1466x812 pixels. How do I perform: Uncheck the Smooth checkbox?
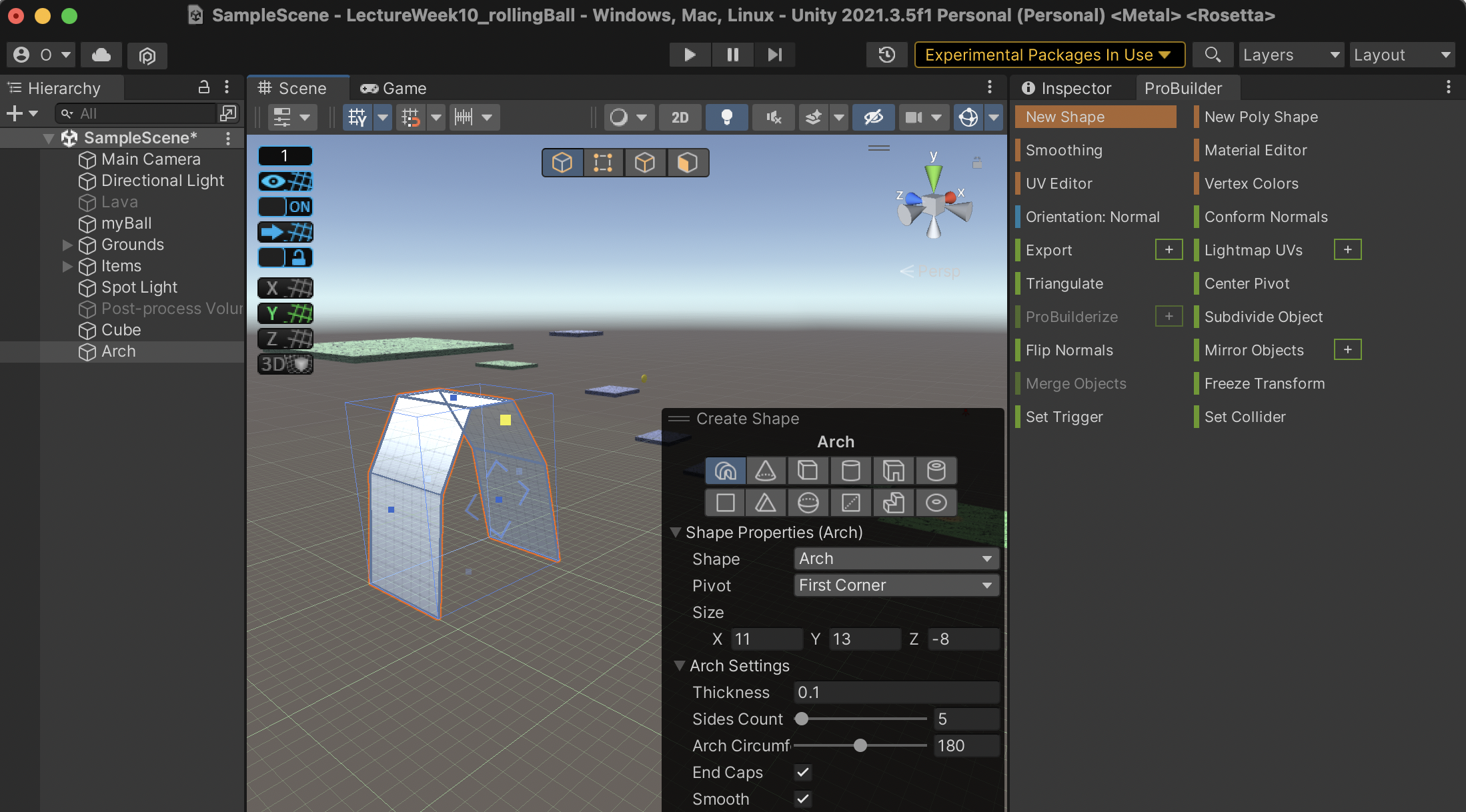point(803,799)
